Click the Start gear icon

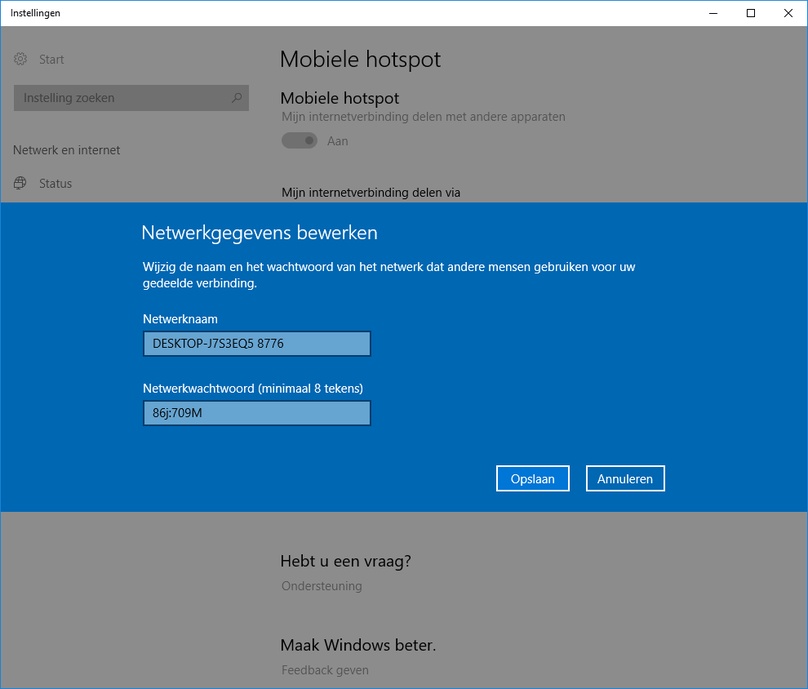tap(20, 59)
